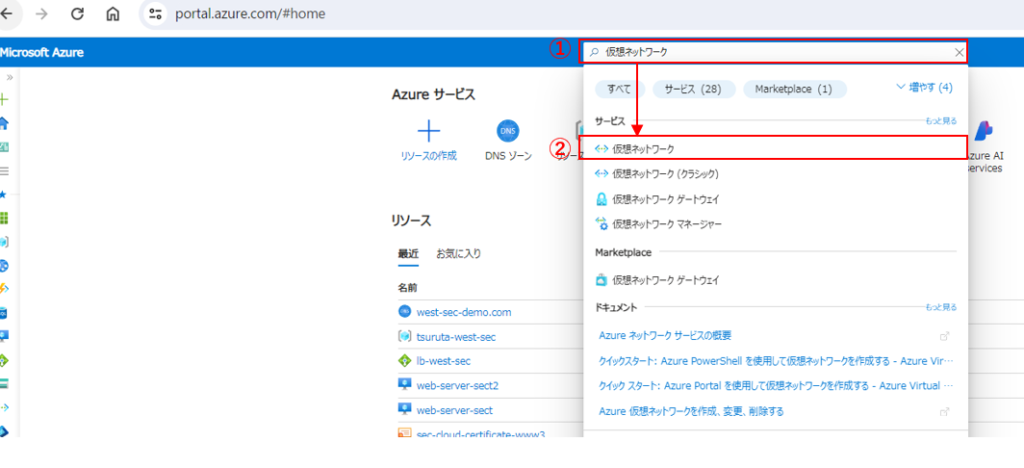Select the サービス (28) filter chip
The image size is (1024, 468).
[x=694, y=89]
